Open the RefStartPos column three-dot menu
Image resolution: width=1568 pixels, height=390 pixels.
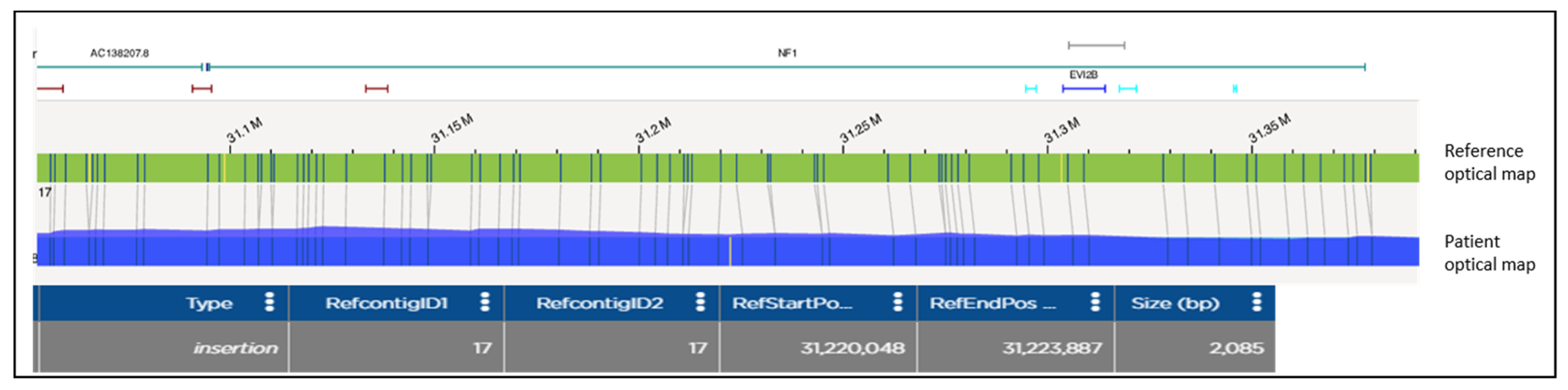click(x=897, y=302)
